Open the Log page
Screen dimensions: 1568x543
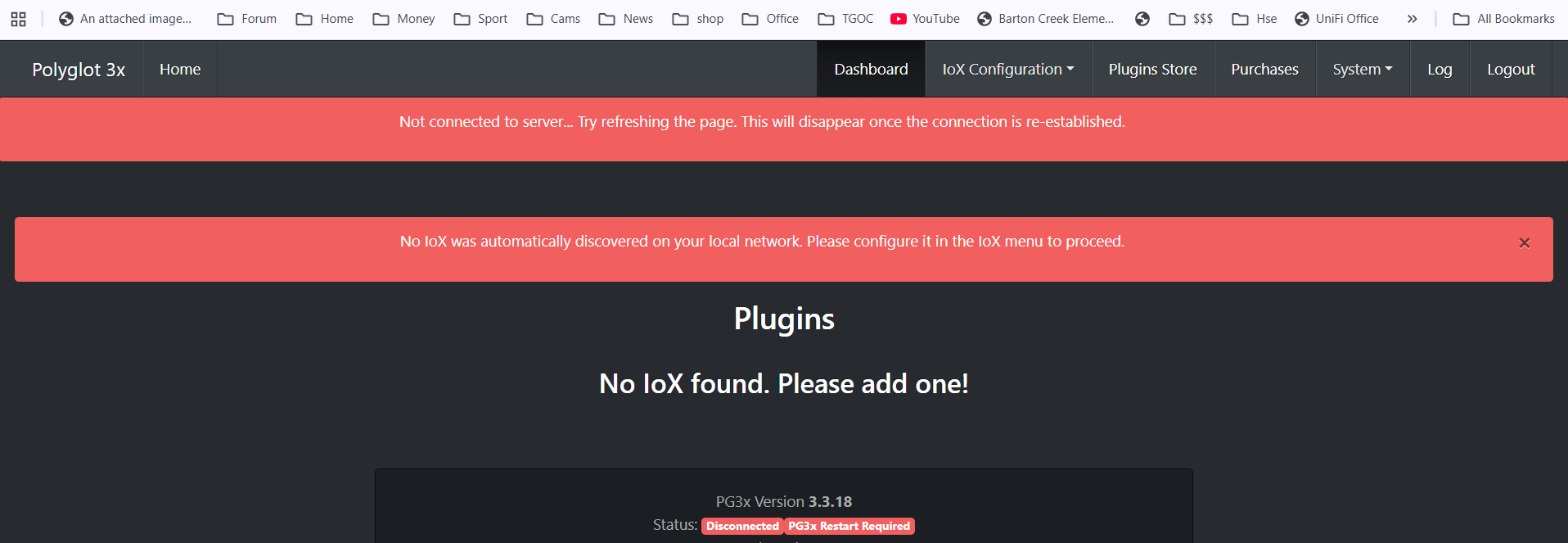click(1440, 70)
